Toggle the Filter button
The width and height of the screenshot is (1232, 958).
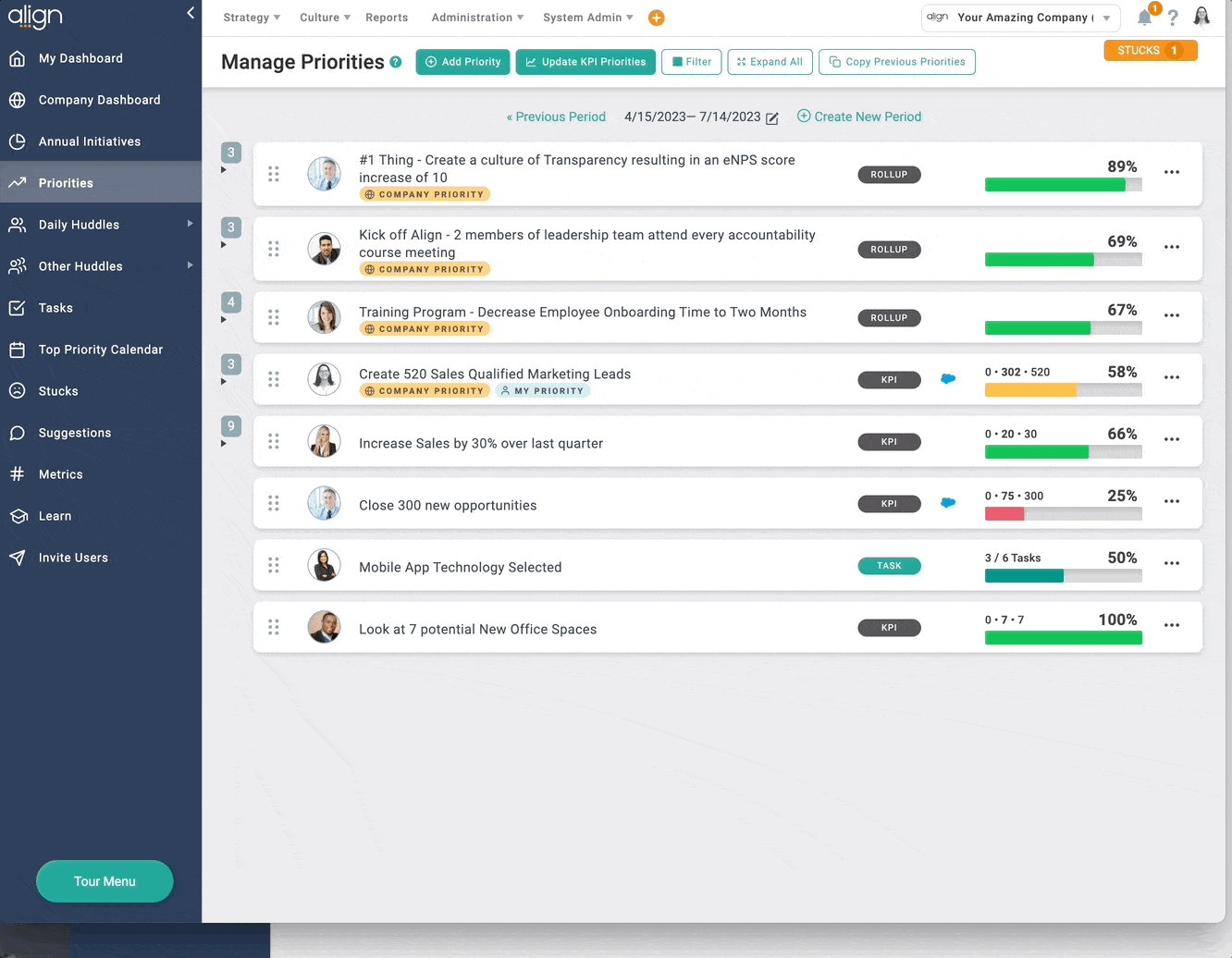point(691,62)
